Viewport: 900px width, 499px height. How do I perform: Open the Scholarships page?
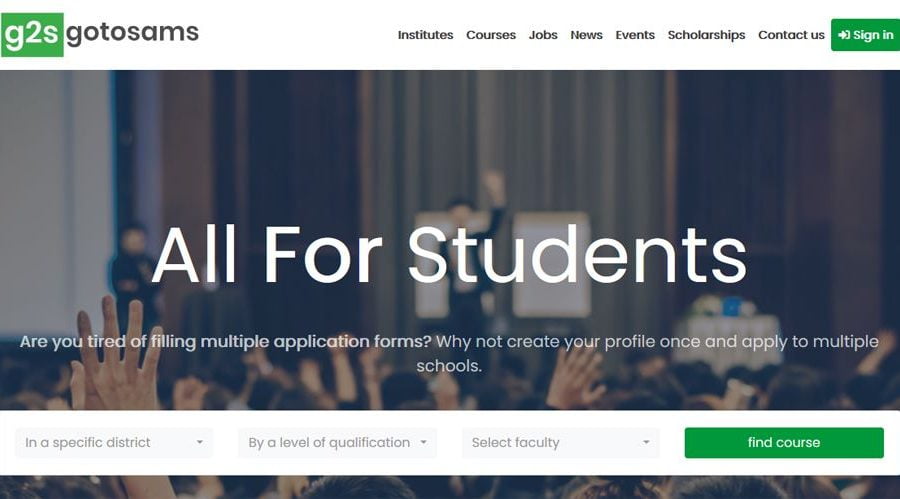click(x=706, y=35)
